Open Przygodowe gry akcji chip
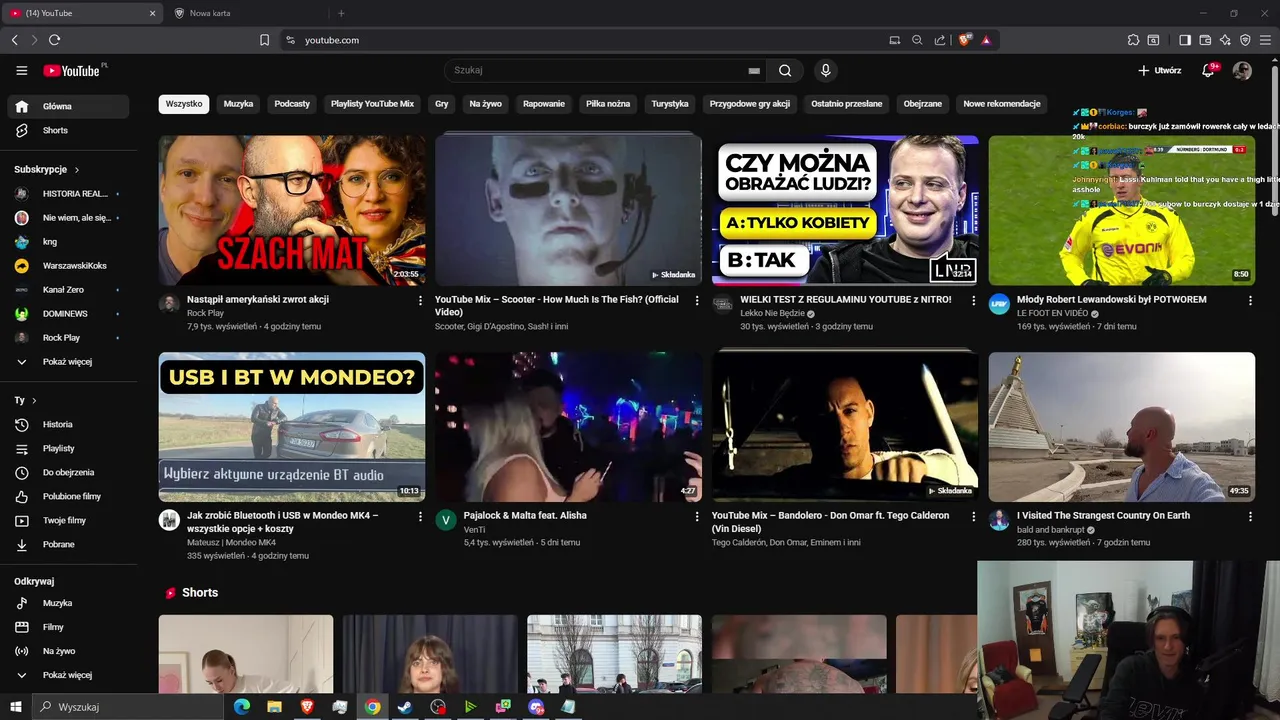Viewport: 1280px width, 720px height. (750, 104)
